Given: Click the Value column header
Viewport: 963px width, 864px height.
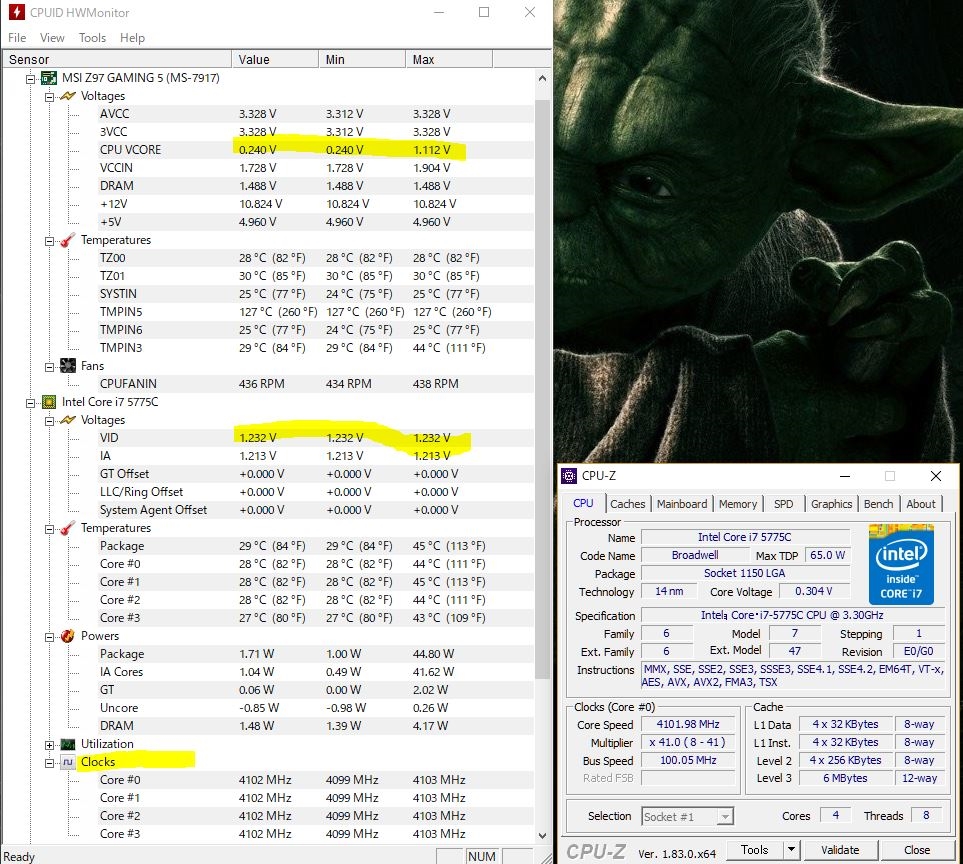Looking at the screenshot, I should 275,60.
